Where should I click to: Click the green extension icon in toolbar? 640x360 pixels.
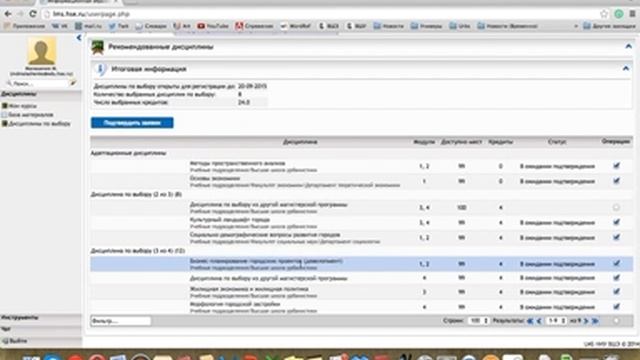tap(619, 14)
